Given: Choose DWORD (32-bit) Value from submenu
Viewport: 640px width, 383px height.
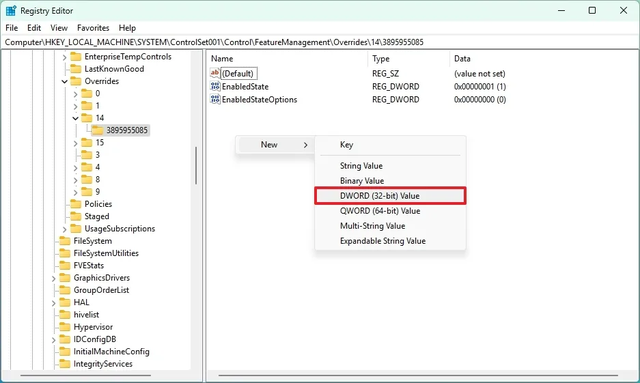Looking at the screenshot, I should [x=390, y=196].
